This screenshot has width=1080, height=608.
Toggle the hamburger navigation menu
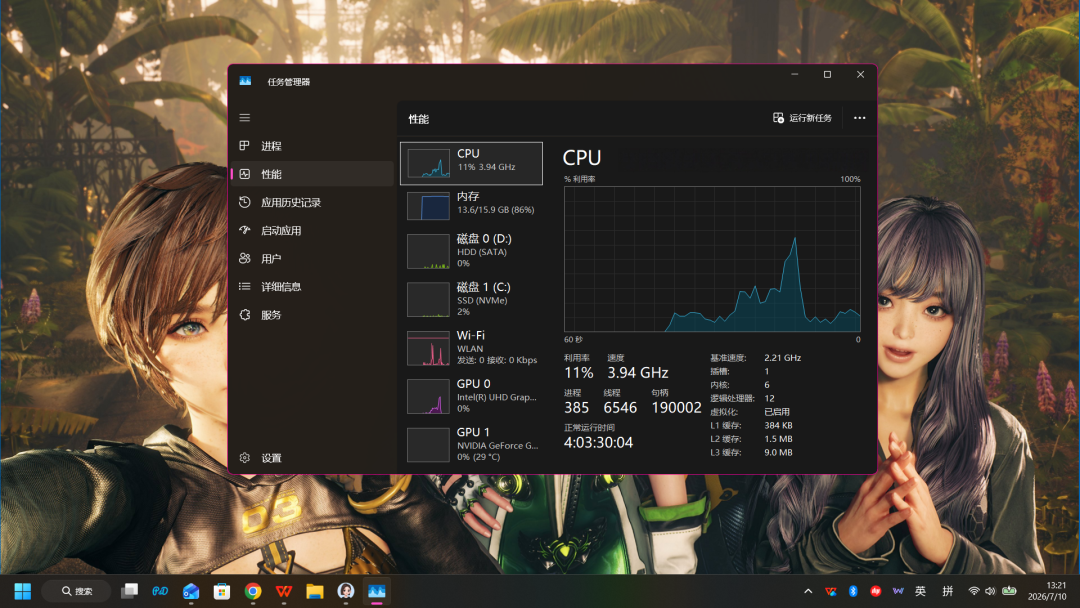click(x=245, y=118)
